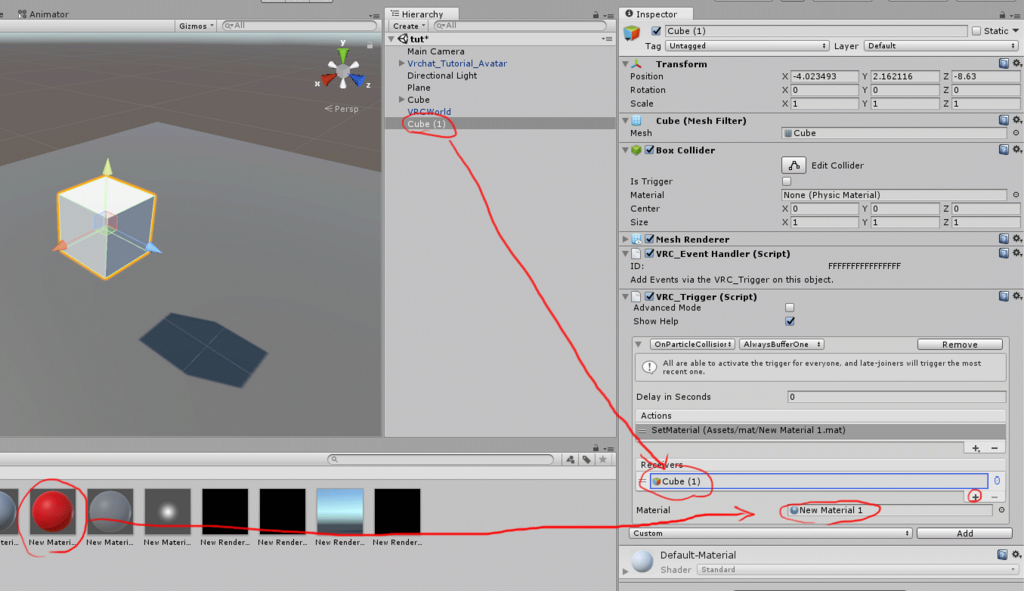Select Directional Light in the Hierarchy
Viewport: 1024px width, 591px height.
click(441, 75)
